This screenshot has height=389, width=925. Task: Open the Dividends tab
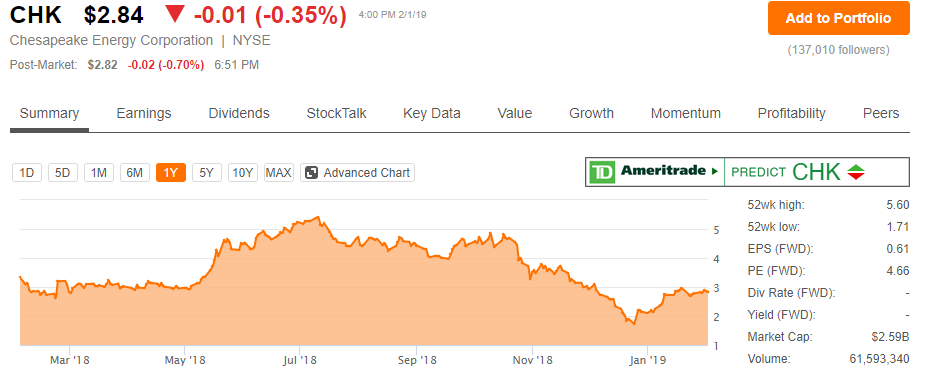[x=239, y=113]
